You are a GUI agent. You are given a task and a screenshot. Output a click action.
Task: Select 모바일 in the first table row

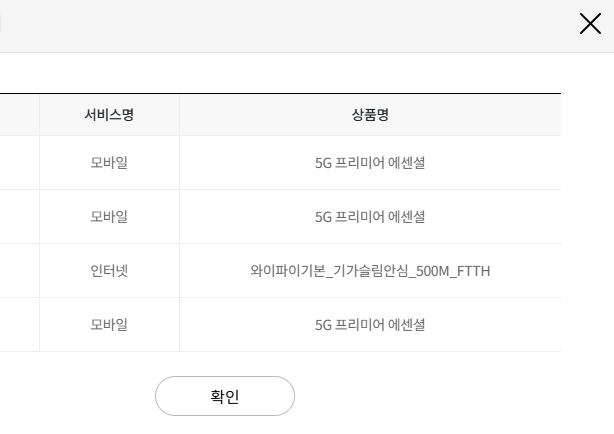109,162
